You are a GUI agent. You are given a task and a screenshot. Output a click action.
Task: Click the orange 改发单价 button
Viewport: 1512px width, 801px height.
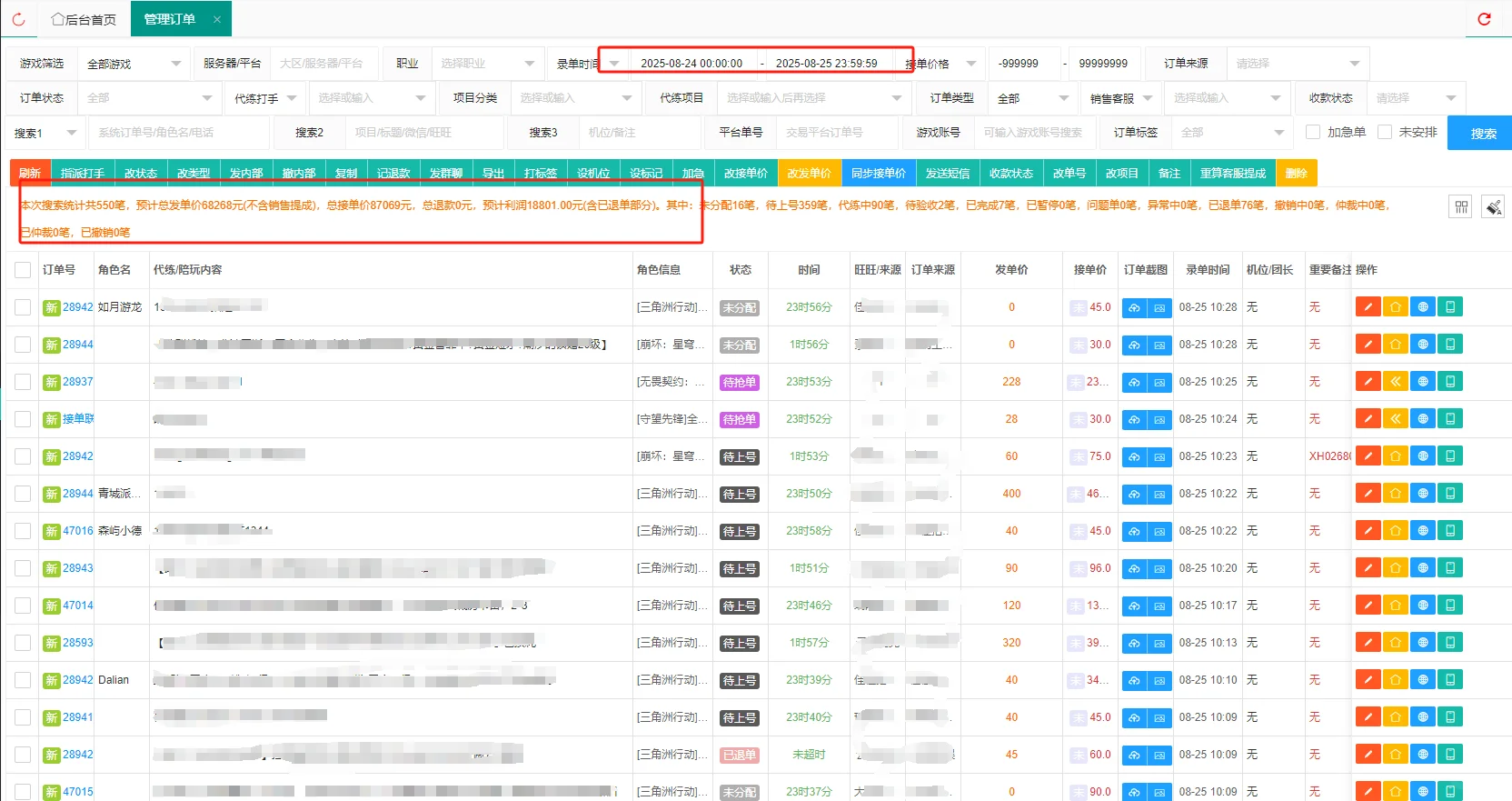click(809, 173)
